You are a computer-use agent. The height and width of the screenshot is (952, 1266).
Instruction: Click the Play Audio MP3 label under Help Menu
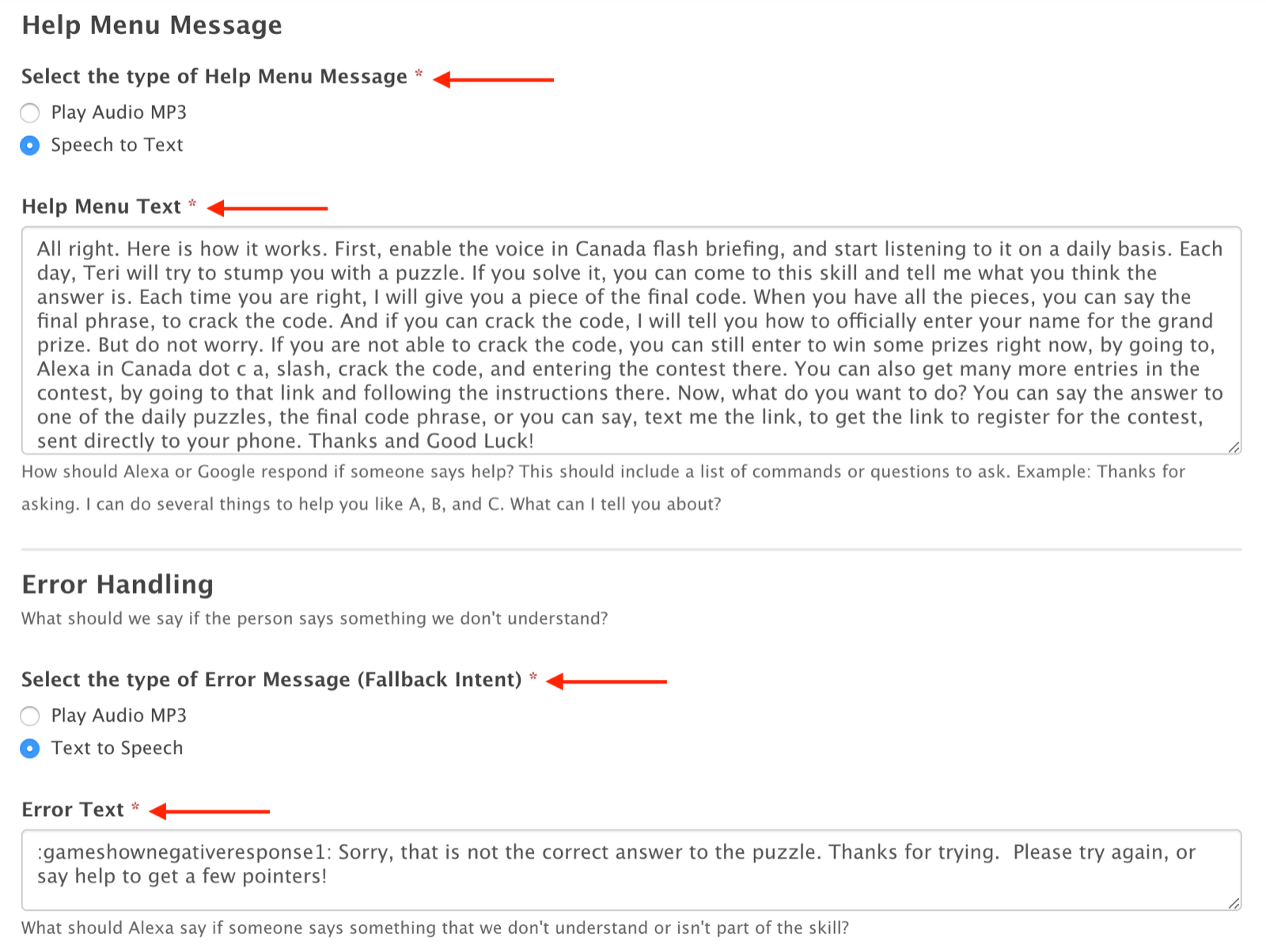point(119,112)
